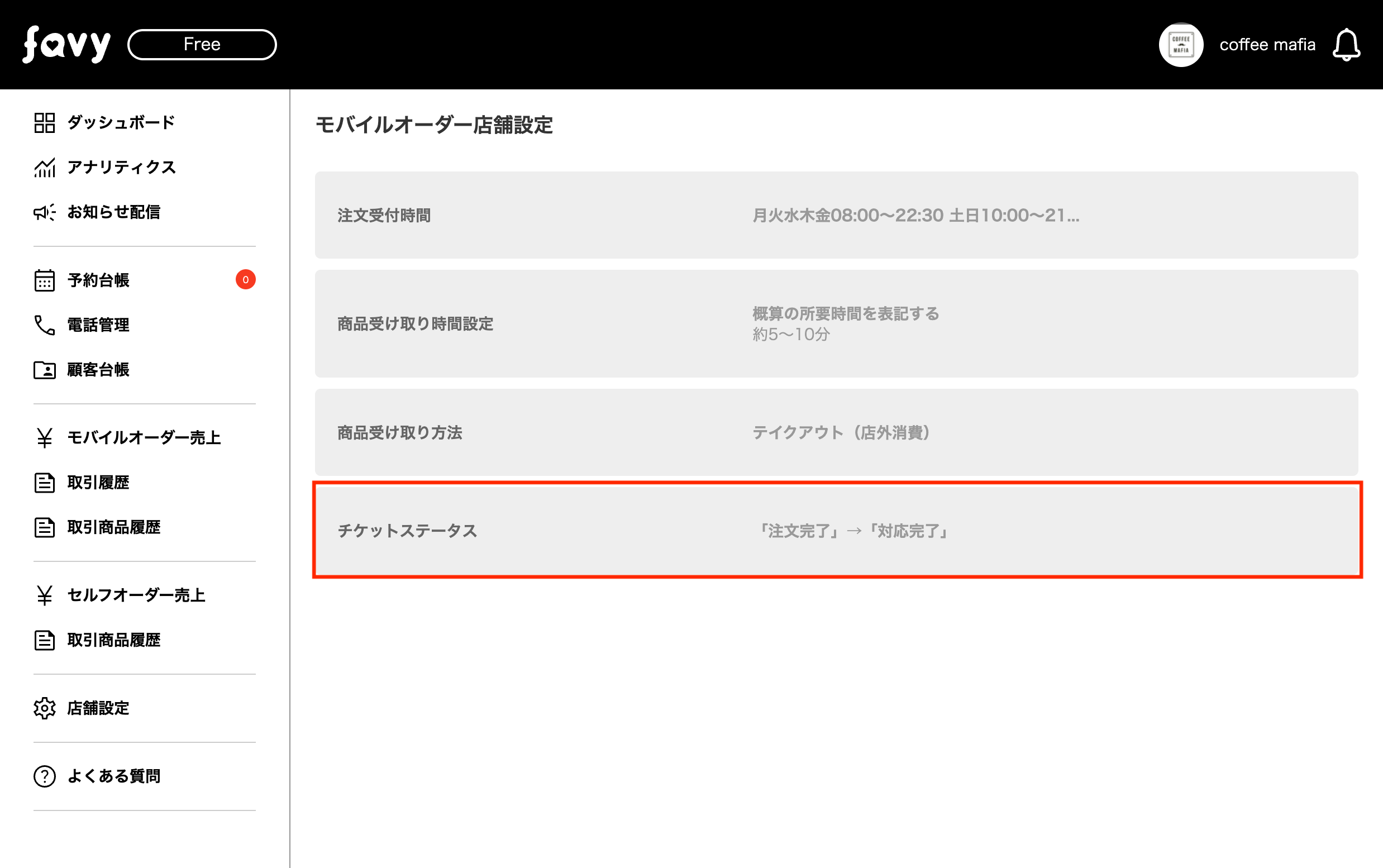Open 注文受付時間 setting row
Viewport: 1383px width, 868px height.
tap(836, 215)
